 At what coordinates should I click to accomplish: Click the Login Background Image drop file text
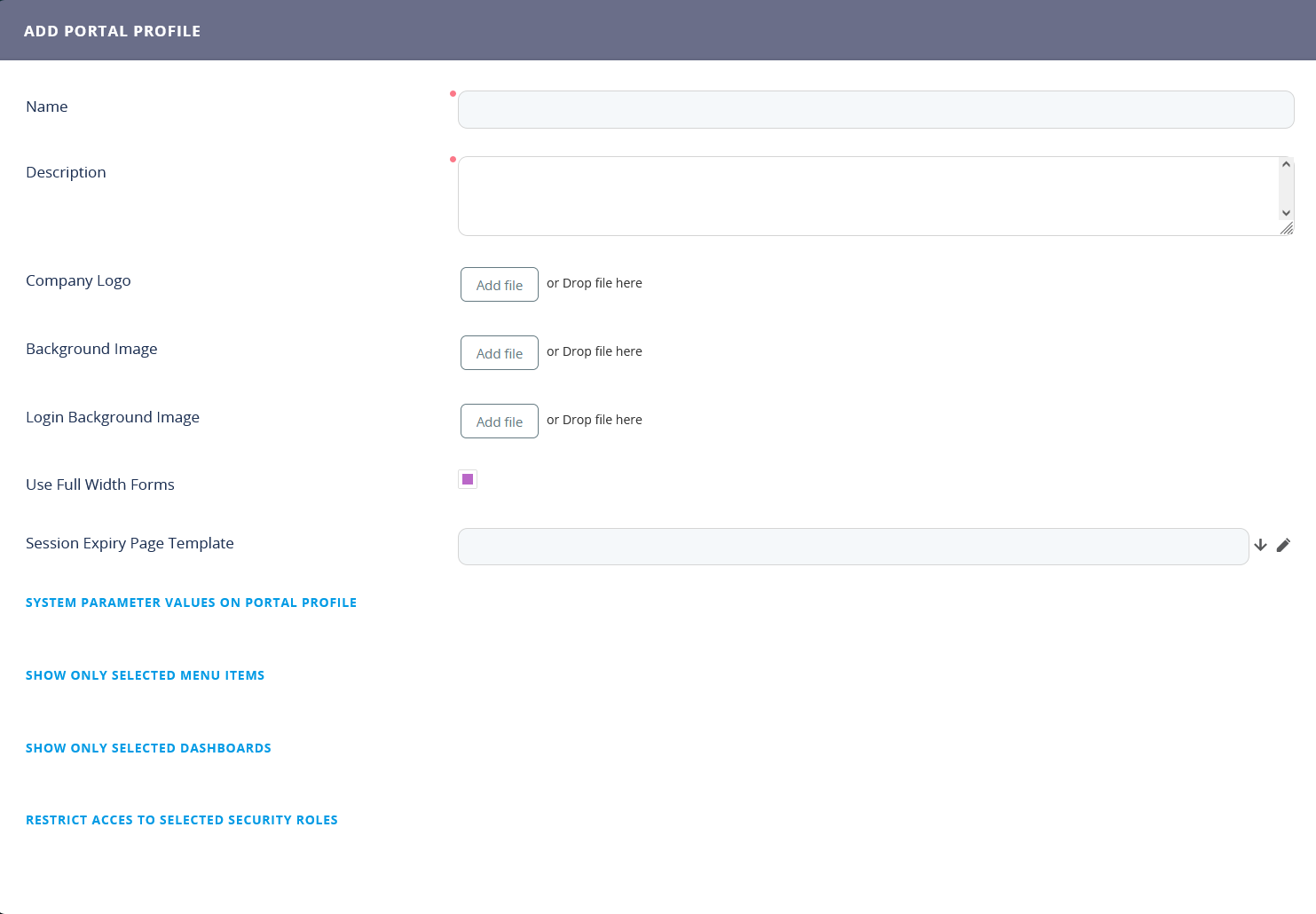(x=594, y=420)
